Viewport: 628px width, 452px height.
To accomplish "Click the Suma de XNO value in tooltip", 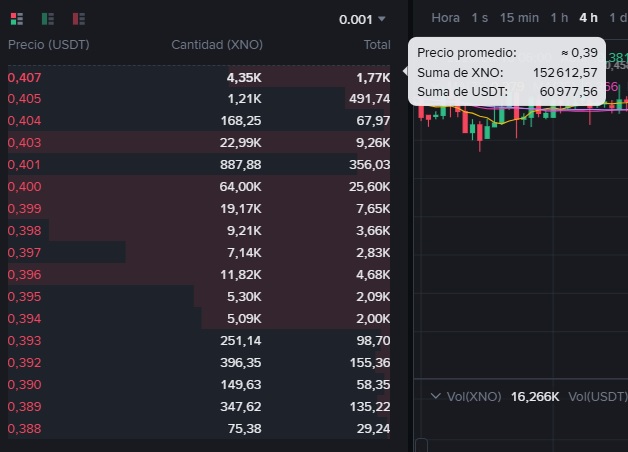I will [x=565, y=72].
